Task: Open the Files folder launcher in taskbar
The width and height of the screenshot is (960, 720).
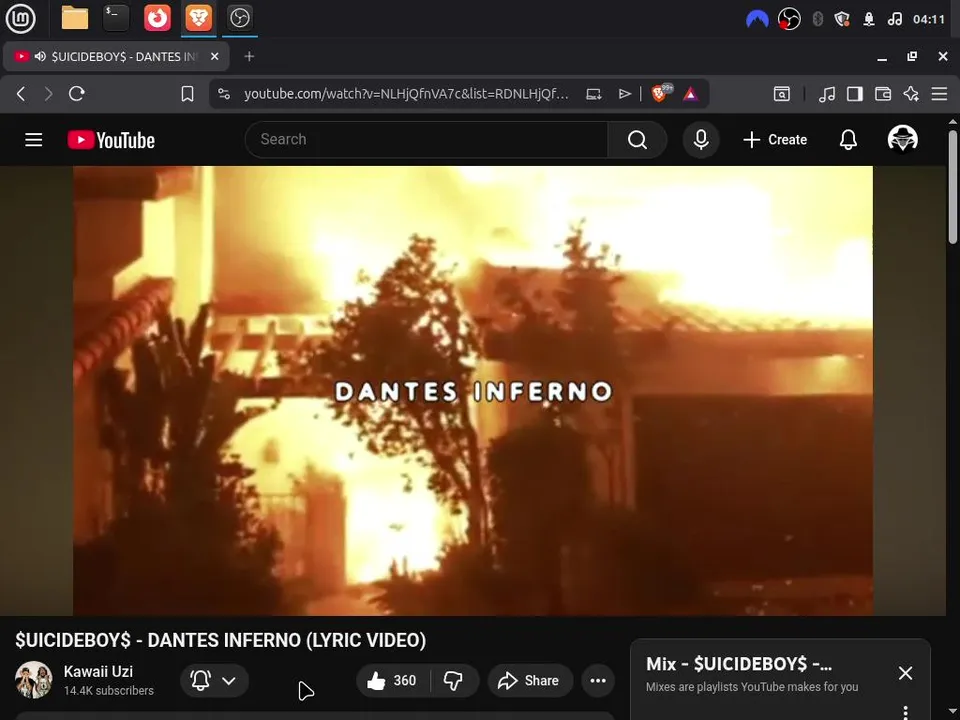Action: pyautogui.click(x=75, y=18)
